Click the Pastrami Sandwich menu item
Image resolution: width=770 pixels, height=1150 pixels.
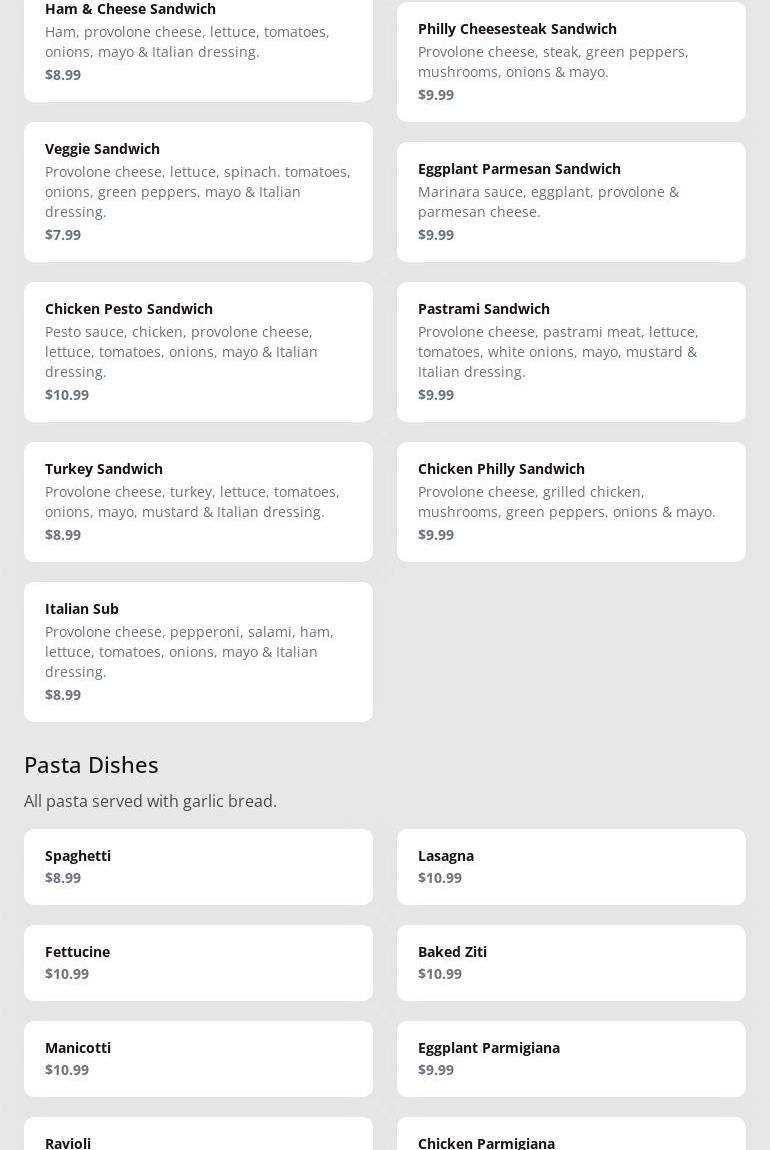click(571, 352)
